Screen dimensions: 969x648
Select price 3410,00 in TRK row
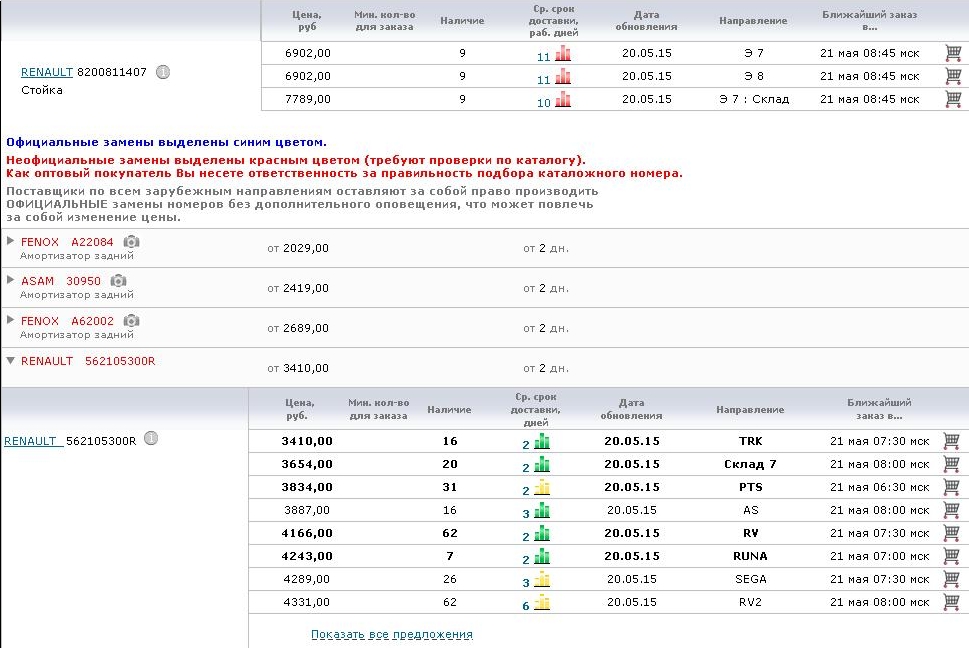point(307,441)
